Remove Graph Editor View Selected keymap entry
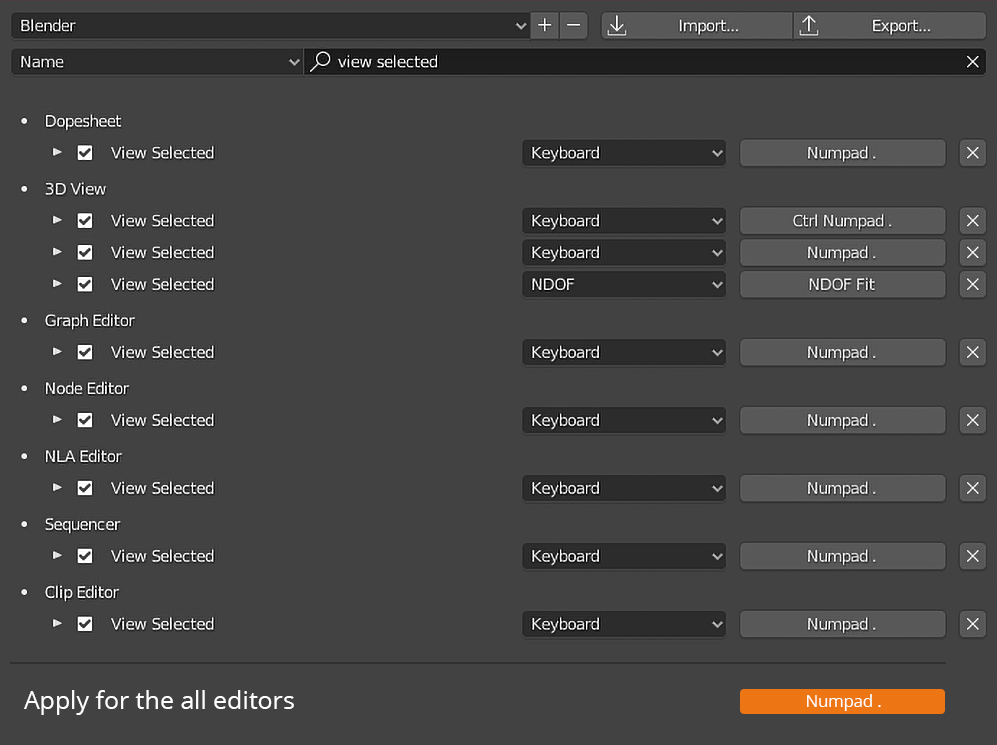 (x=972, y=352)
